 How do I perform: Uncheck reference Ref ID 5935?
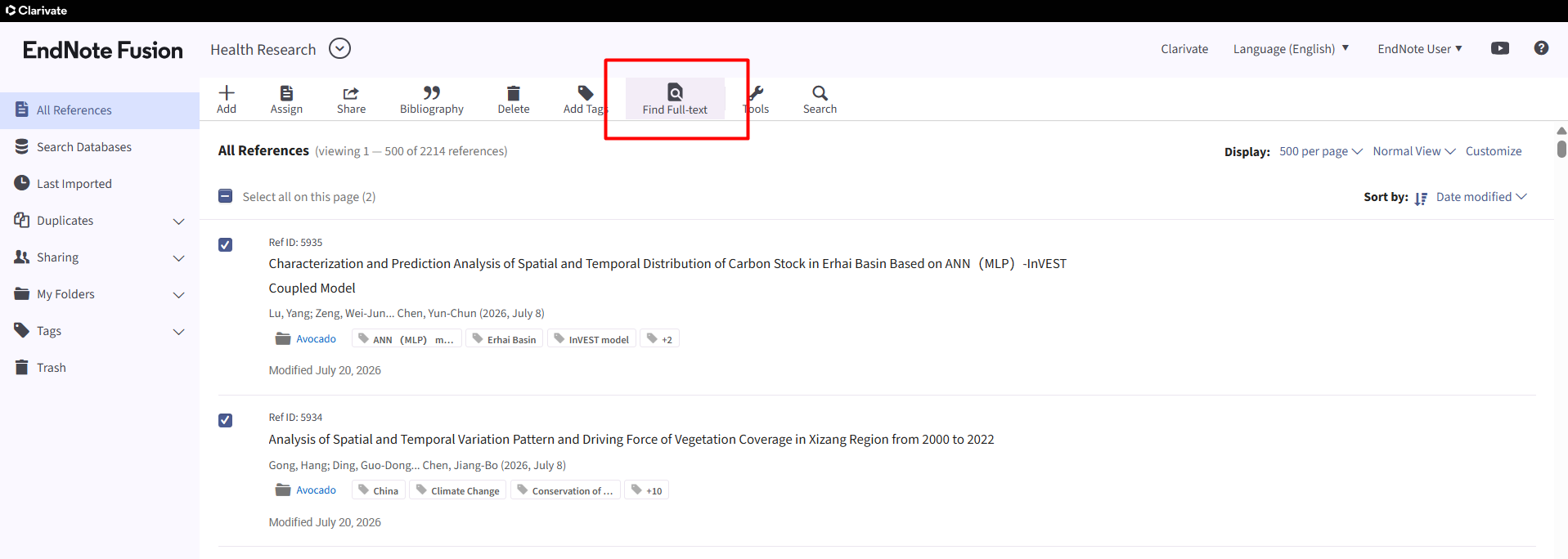(226, 245)
